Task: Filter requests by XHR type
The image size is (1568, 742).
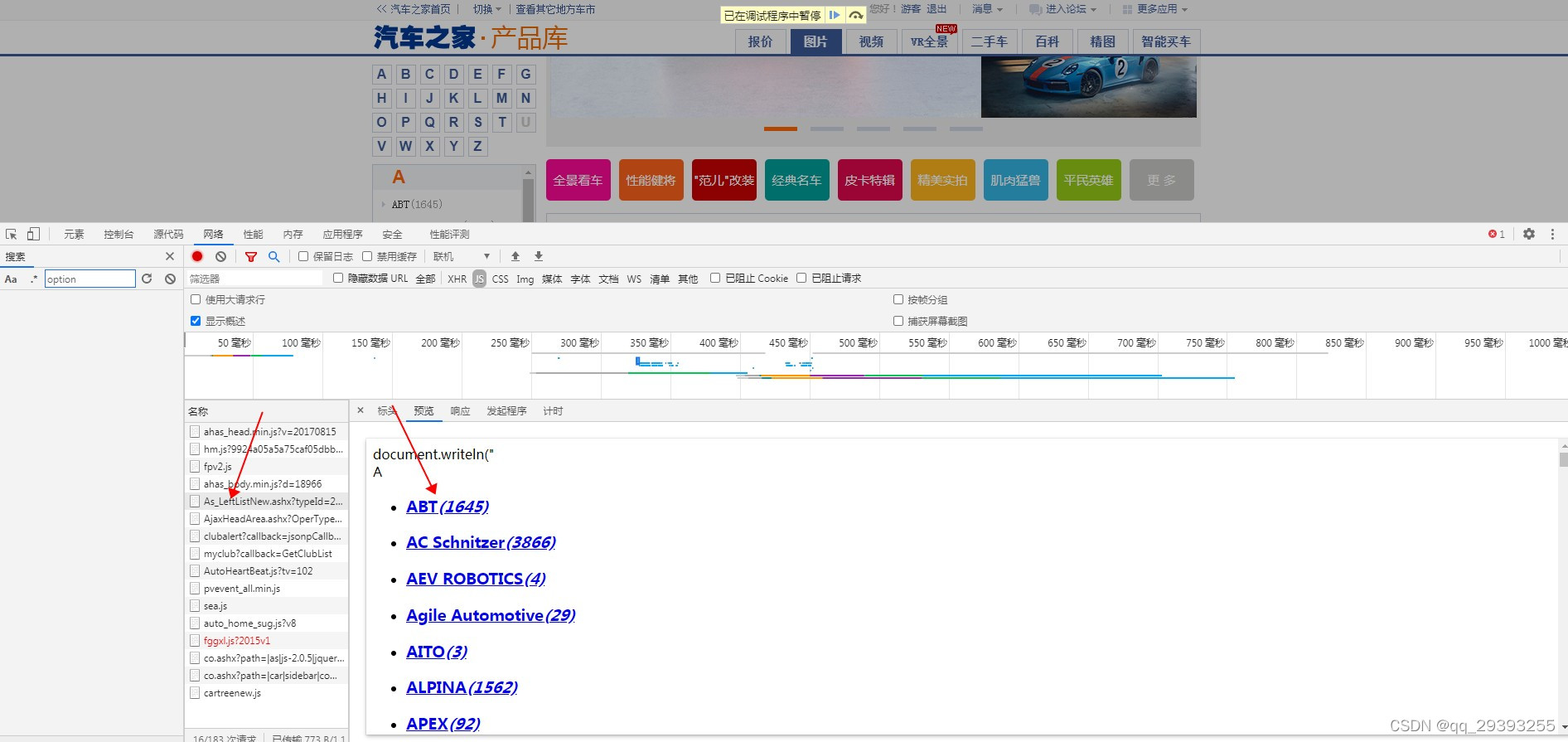Action: click(x=457, y=279)
